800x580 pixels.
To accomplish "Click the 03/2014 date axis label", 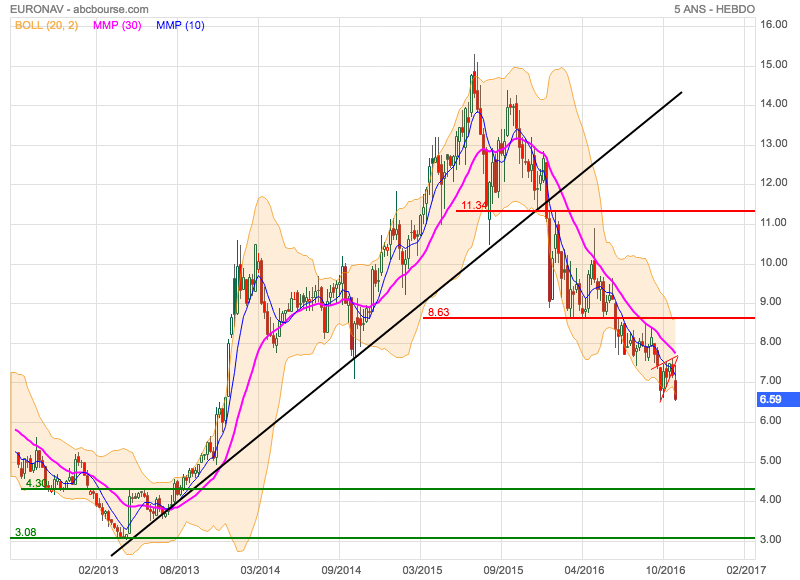I will (260, 570).
